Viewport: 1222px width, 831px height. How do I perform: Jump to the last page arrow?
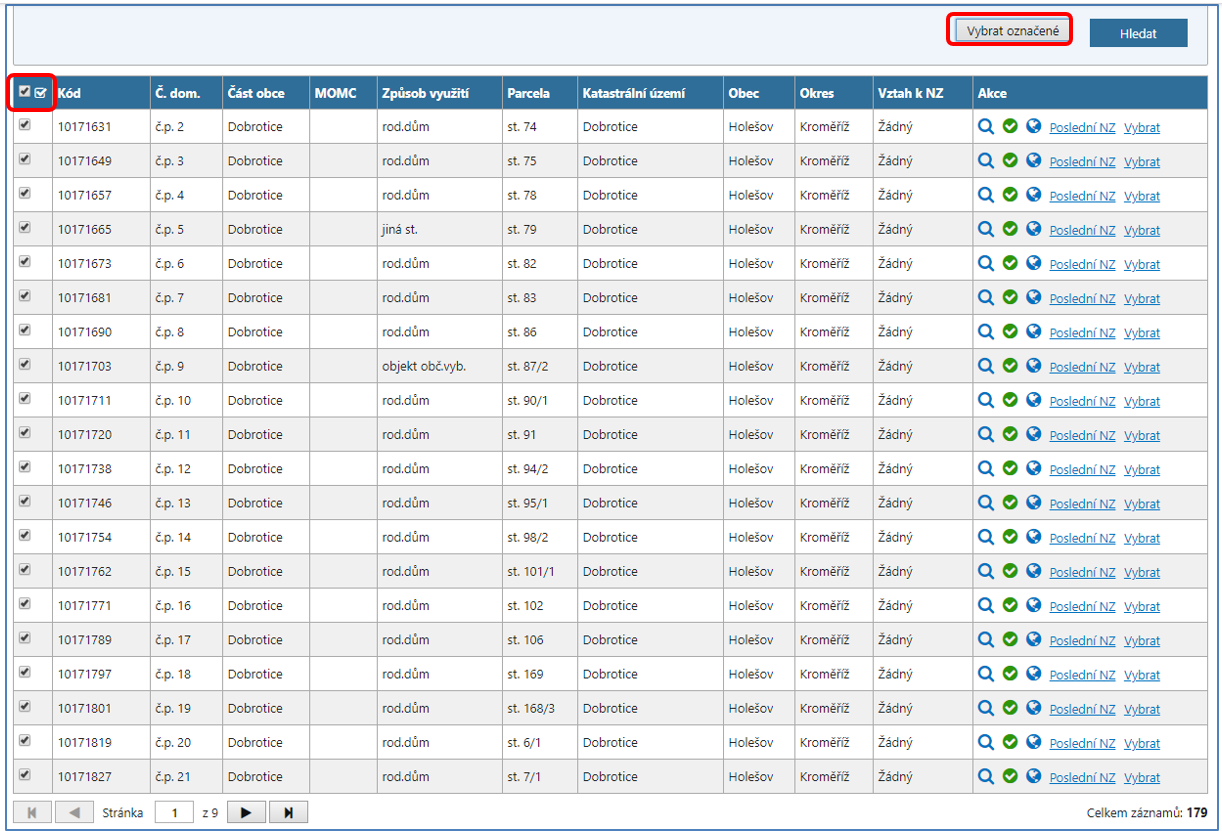click(x=288, y=812)
